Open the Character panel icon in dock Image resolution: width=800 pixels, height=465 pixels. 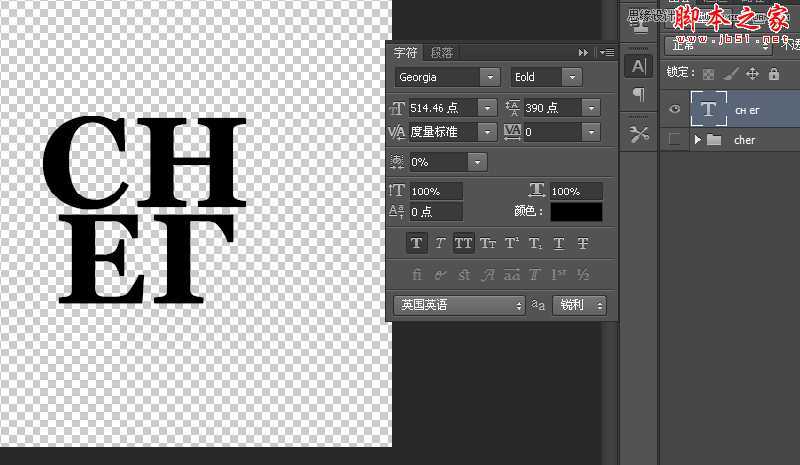638,66
